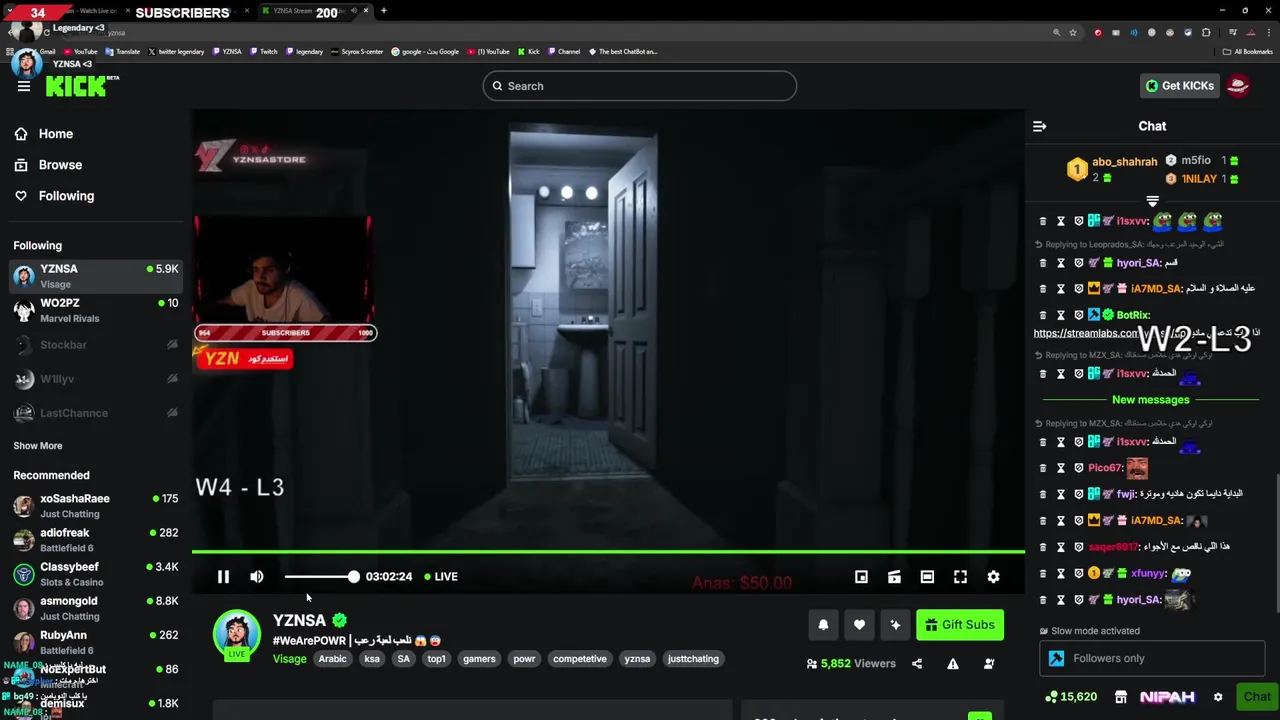Click the green Chat send button
This screenshot has width=1280, height=720.
tap(1256, 697)
